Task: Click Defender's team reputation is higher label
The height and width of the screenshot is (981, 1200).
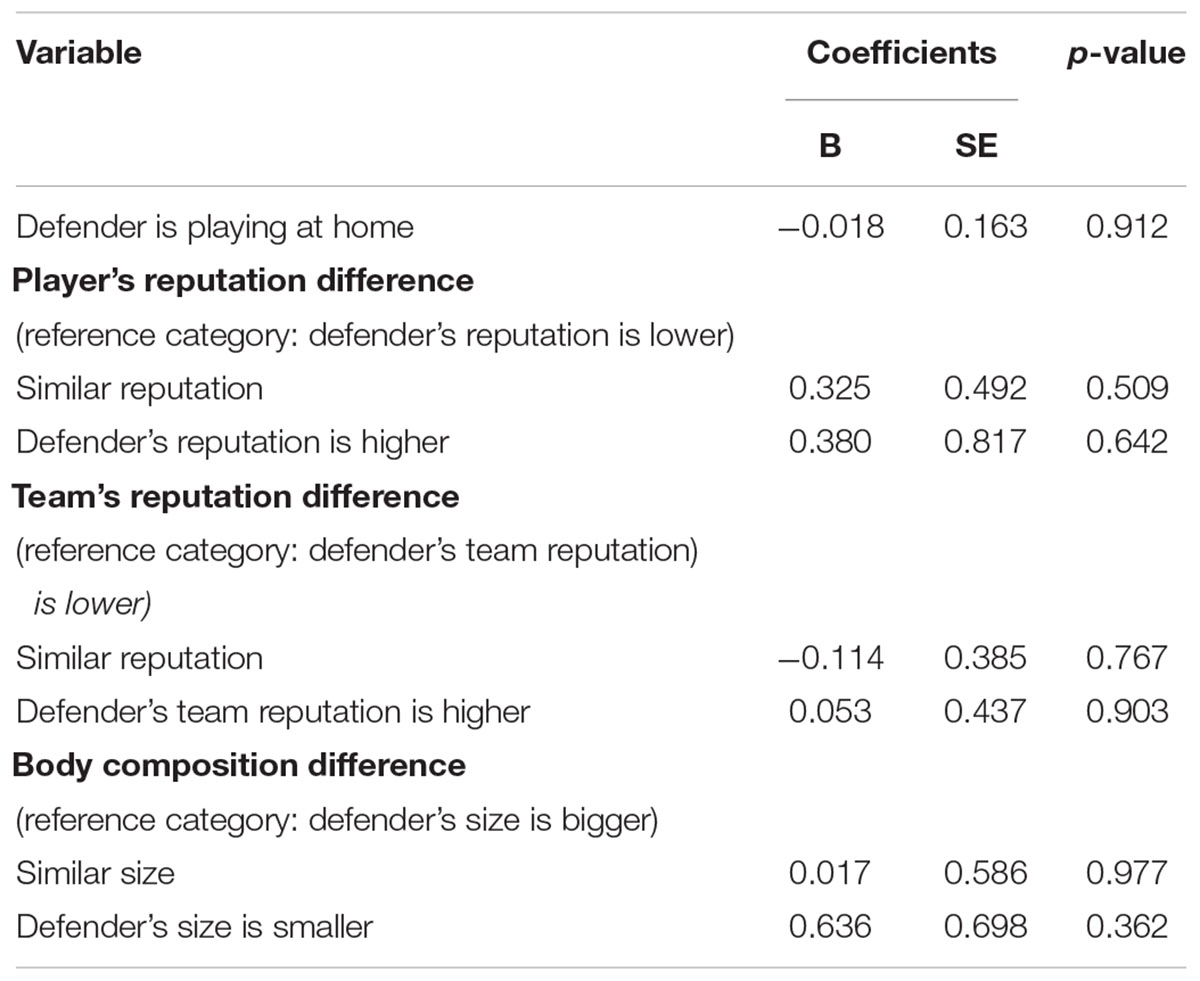Action: [x=273, y=711]
